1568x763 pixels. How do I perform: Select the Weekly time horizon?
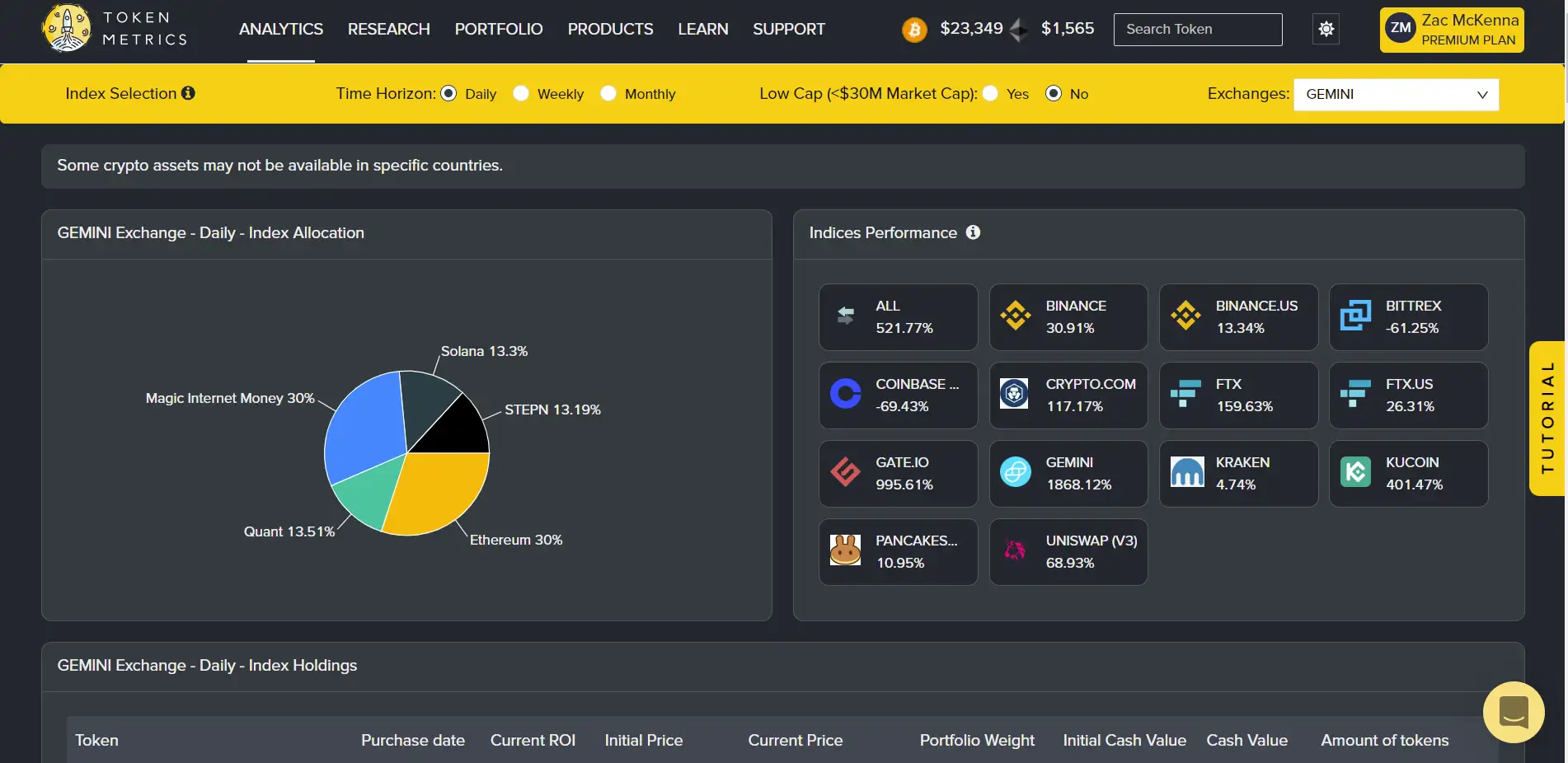(521, 94)
